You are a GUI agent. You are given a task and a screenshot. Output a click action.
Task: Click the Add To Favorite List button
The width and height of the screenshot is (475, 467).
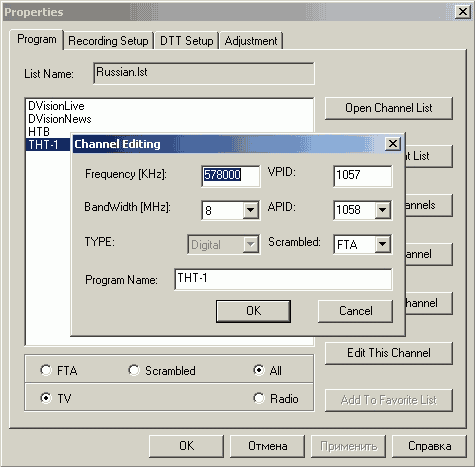[x=389, y=400]
